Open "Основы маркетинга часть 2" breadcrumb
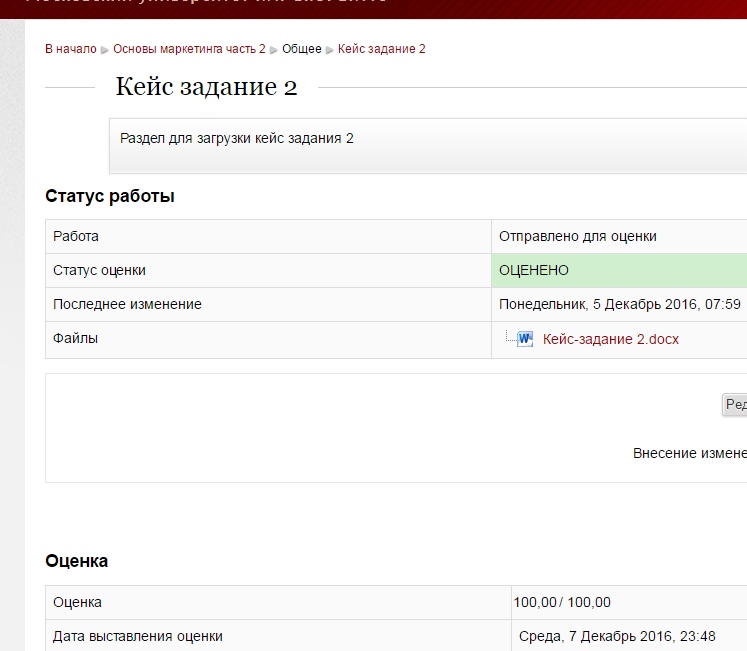Viewport: 747px width, 651px height. (189, 49)
